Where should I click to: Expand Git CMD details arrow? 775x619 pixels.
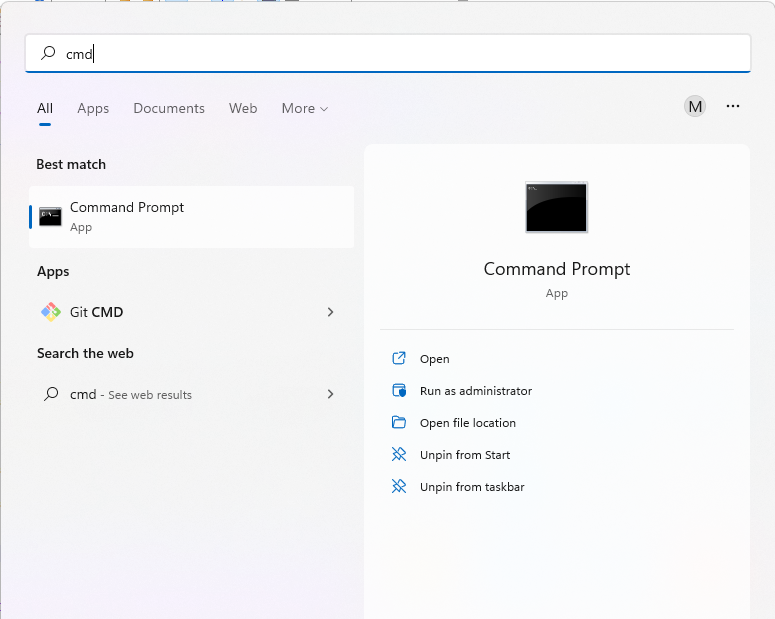(x=330, y=312)
